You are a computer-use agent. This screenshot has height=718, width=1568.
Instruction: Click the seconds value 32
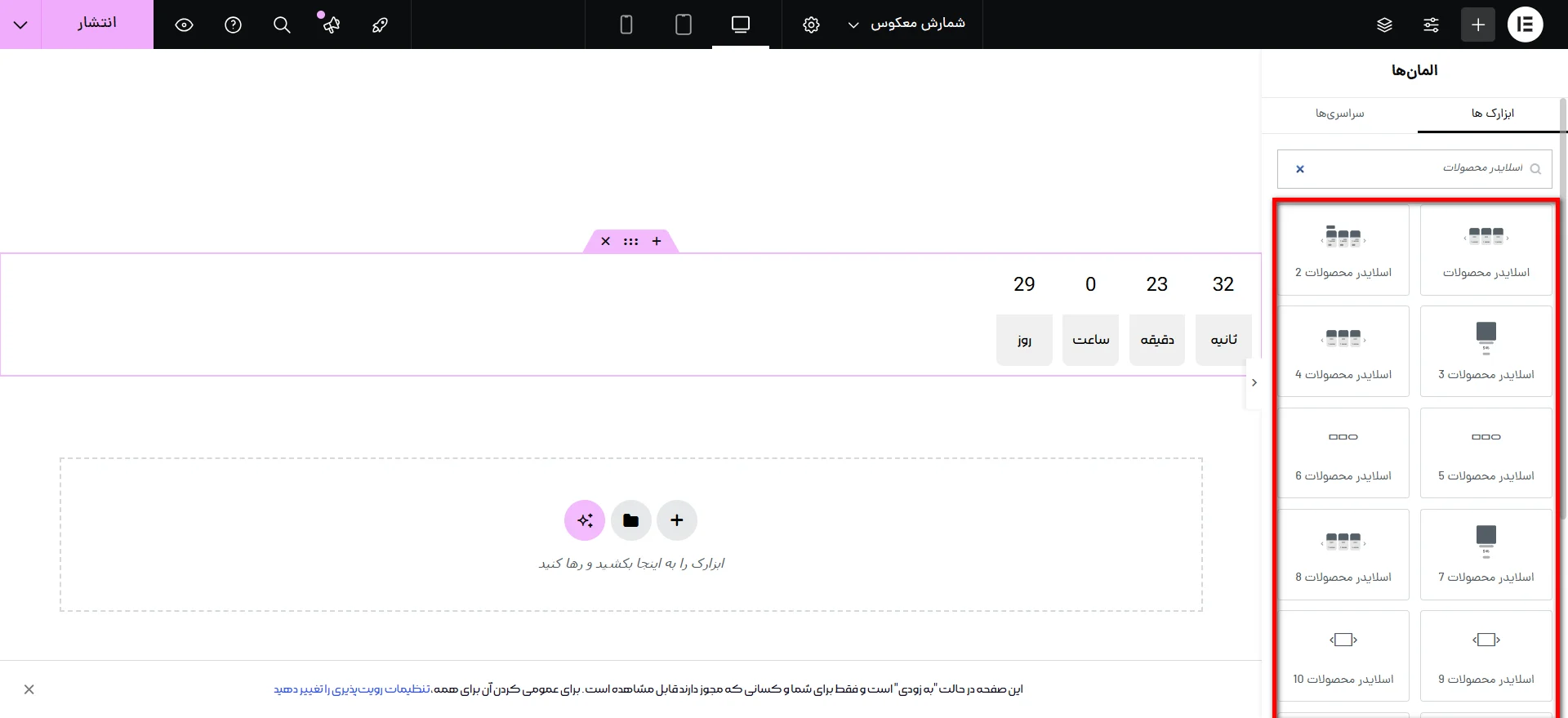1223,284
